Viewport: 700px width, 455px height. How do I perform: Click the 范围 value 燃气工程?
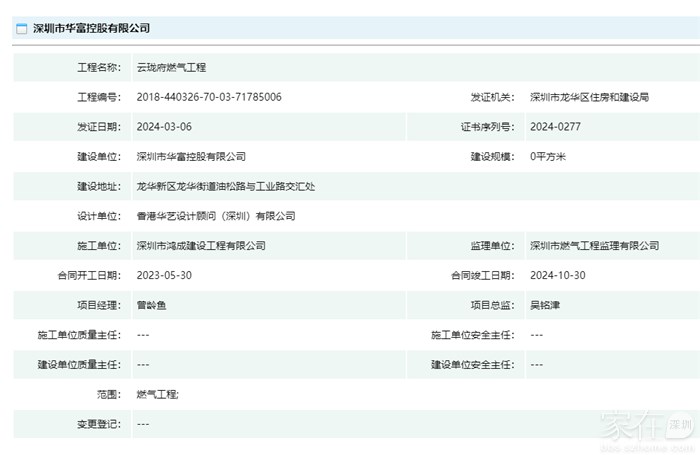[157, 394]
